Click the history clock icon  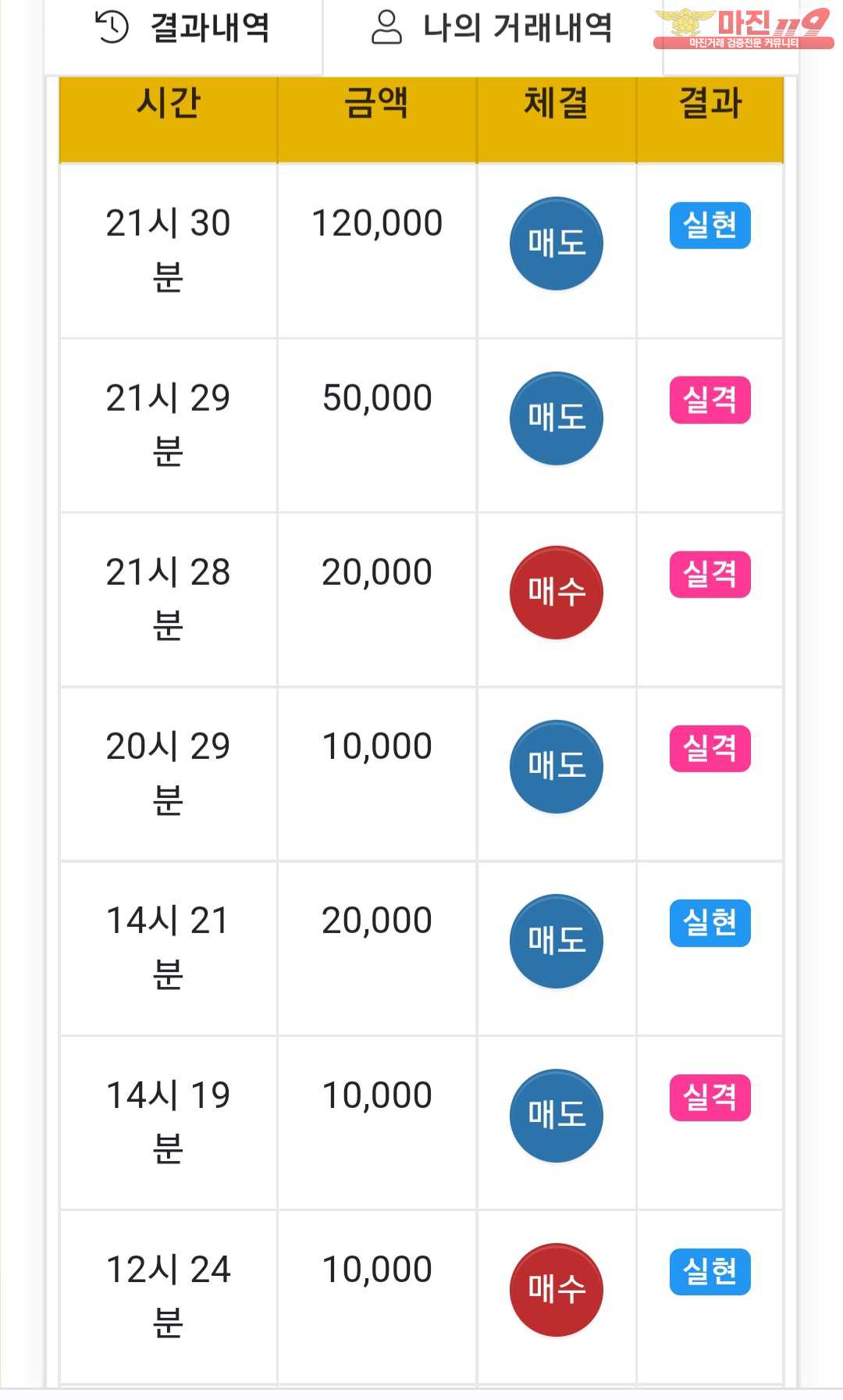point(112,27)
